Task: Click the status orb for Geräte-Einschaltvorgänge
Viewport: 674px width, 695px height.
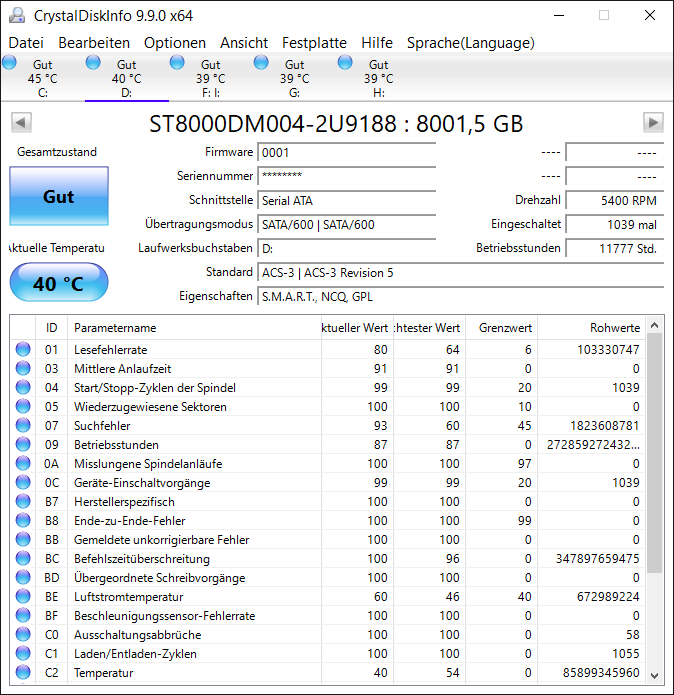Action: click(x=23, y=483)
